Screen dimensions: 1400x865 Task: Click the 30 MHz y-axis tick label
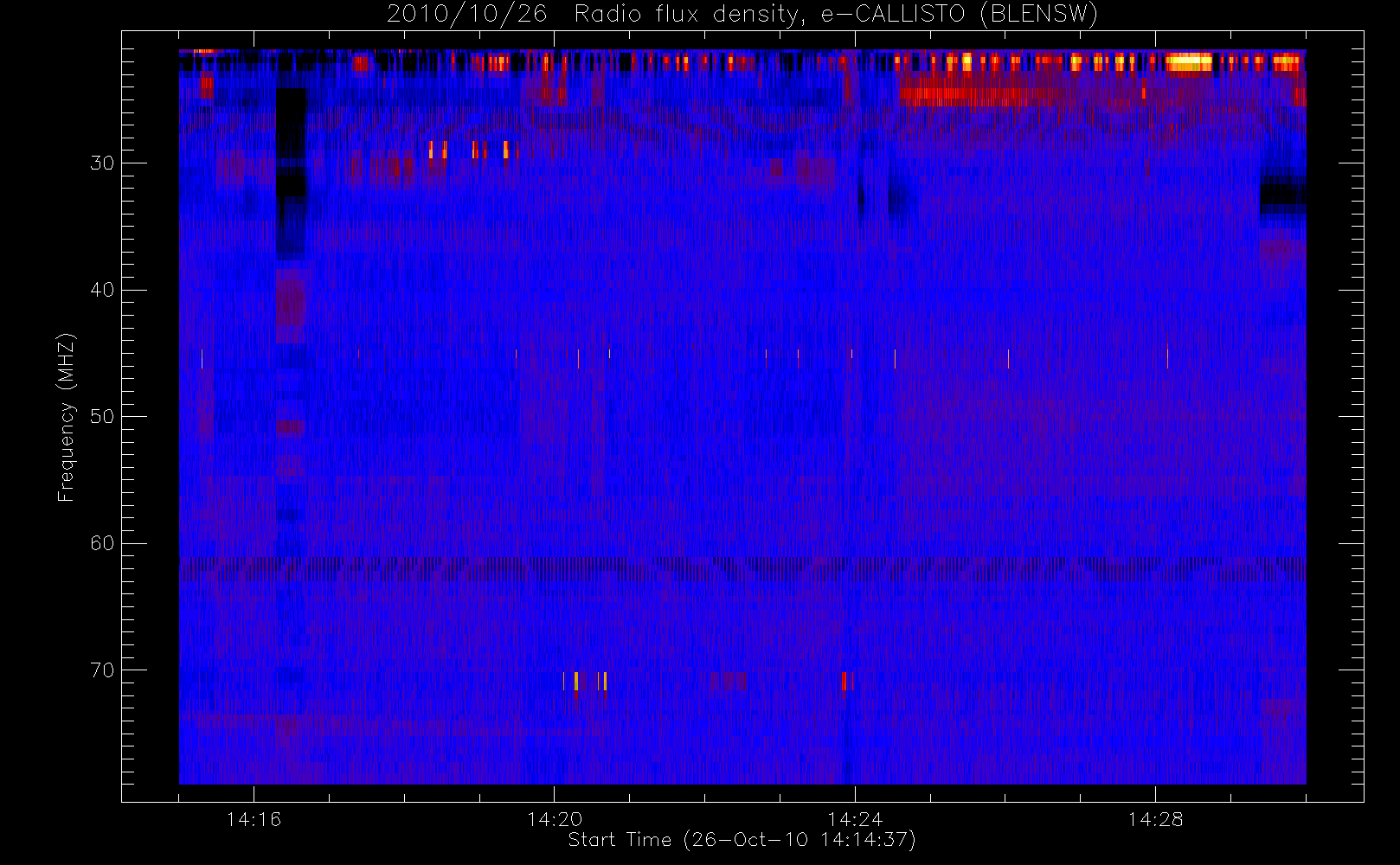[102, 163]
